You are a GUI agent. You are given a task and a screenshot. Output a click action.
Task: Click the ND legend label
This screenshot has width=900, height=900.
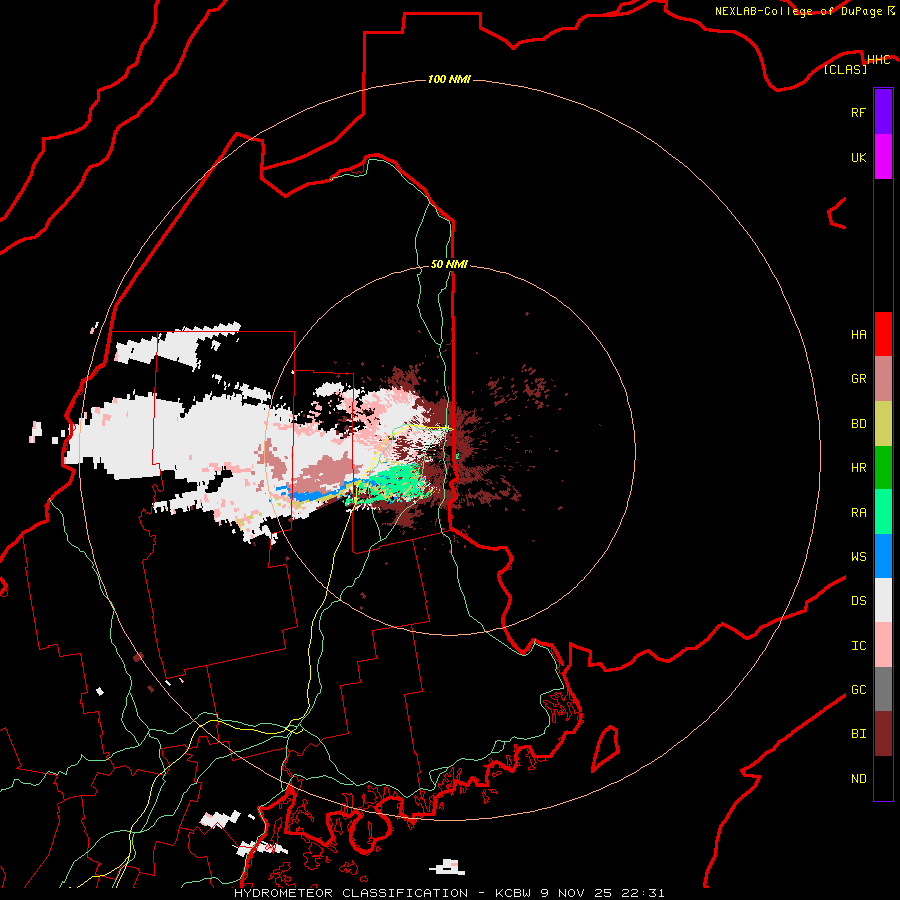coord(858,779)
